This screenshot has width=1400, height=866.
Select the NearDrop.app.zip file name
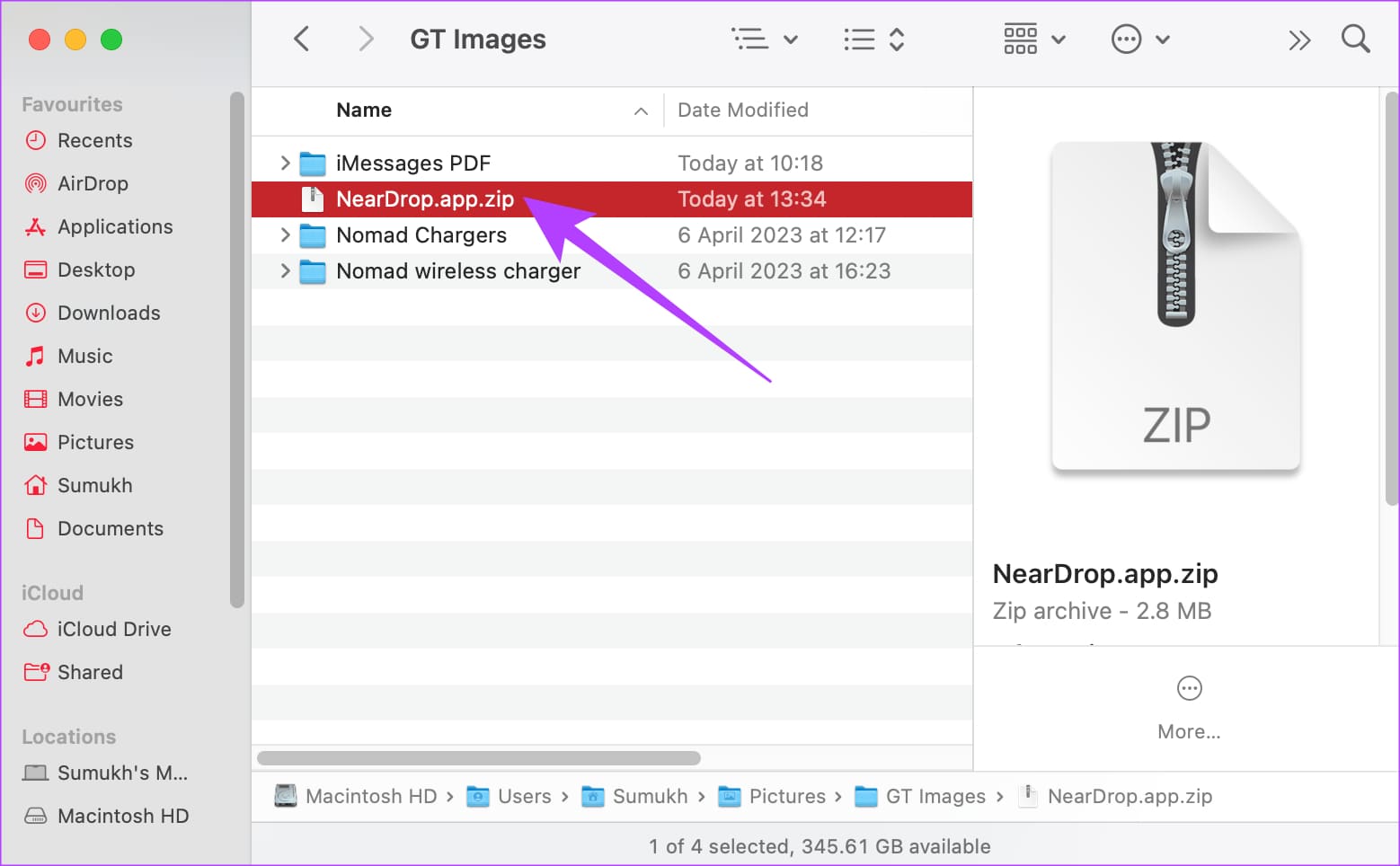coord(425,199)
